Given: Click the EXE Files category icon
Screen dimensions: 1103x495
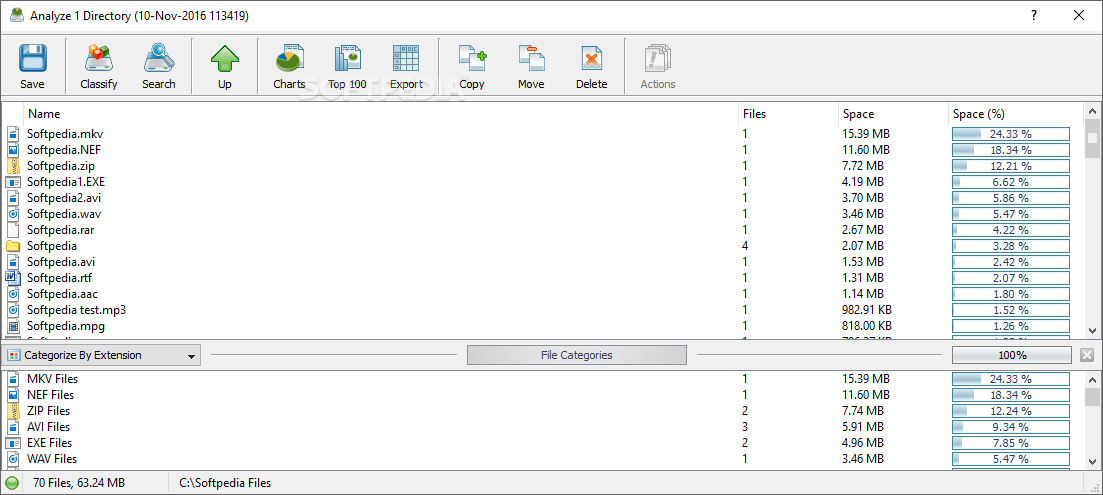Looking at the screenshot, I should [13, 443].
